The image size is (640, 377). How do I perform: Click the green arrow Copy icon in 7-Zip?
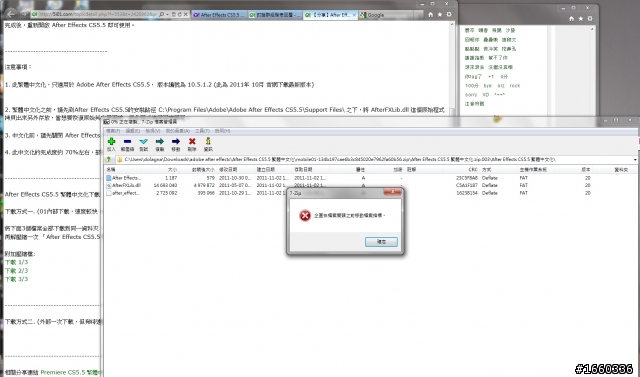point(160,141)
